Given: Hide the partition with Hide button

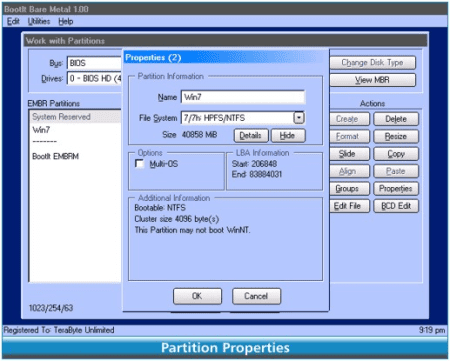Looking at the screenshot, I should (288, 135).
